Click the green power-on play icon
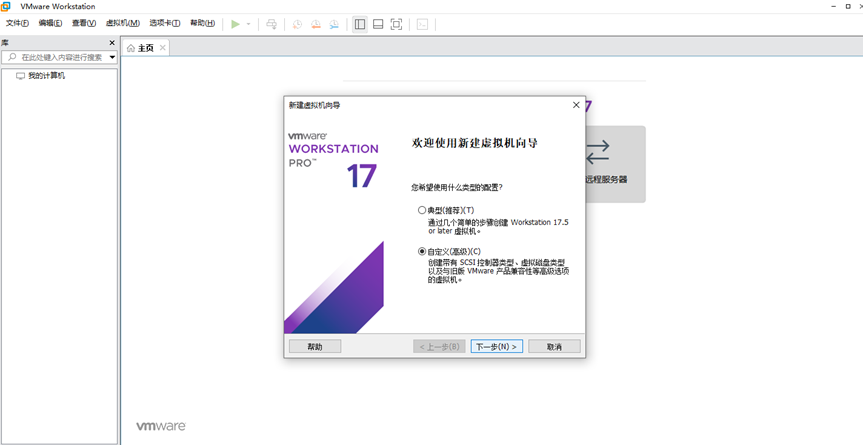The height and width of the screenshot is (445, 863). click(x=236, y=24)
